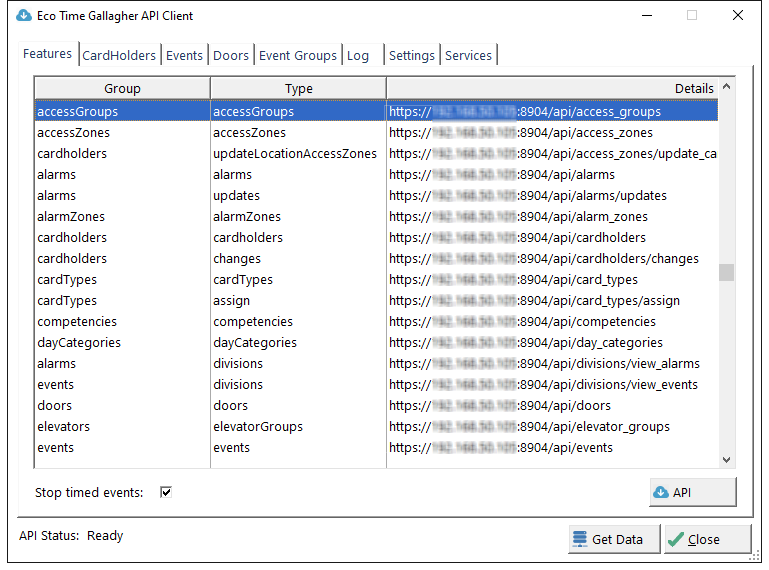
Task: Click the /api/doors details cell
Action: (x=552, y=406)
